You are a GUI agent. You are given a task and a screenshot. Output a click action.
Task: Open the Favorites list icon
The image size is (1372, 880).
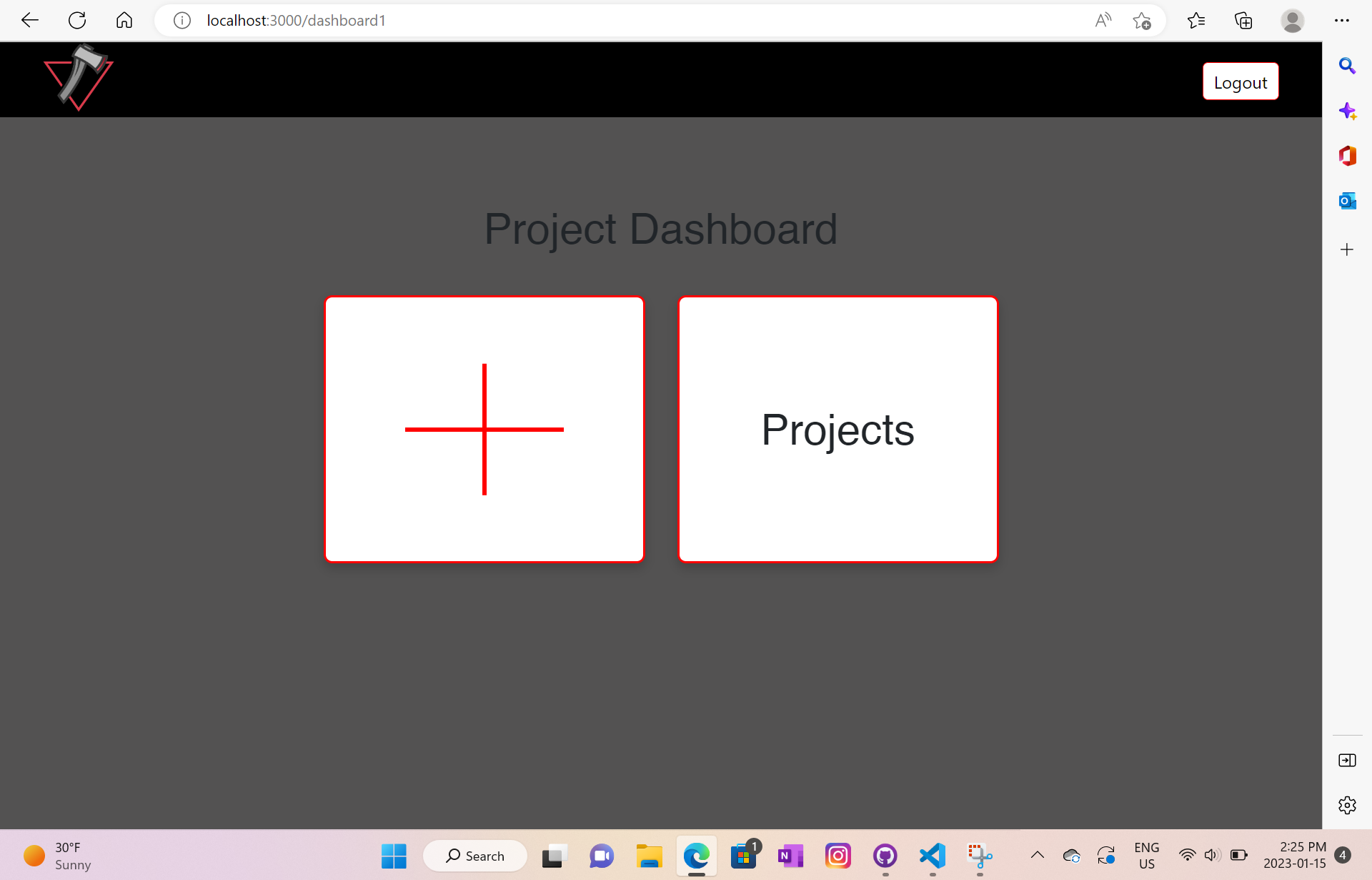[1196, 21]
